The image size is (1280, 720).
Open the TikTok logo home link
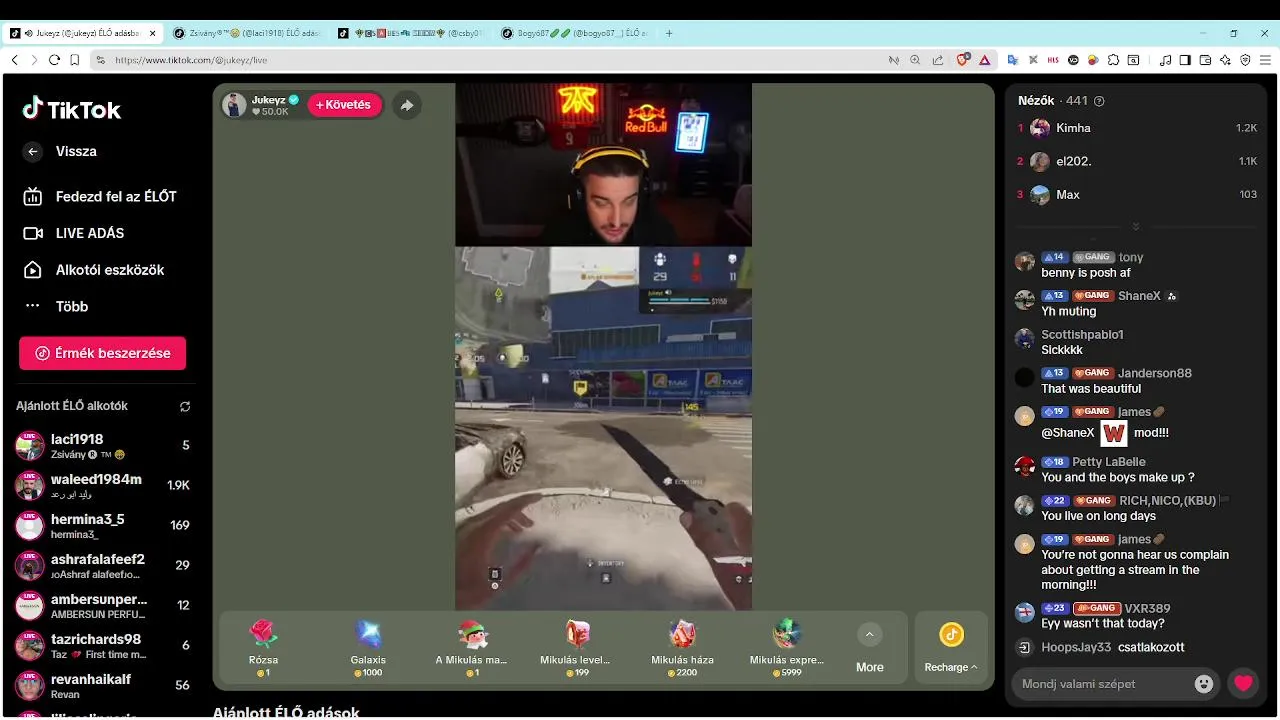pos(71,109)
